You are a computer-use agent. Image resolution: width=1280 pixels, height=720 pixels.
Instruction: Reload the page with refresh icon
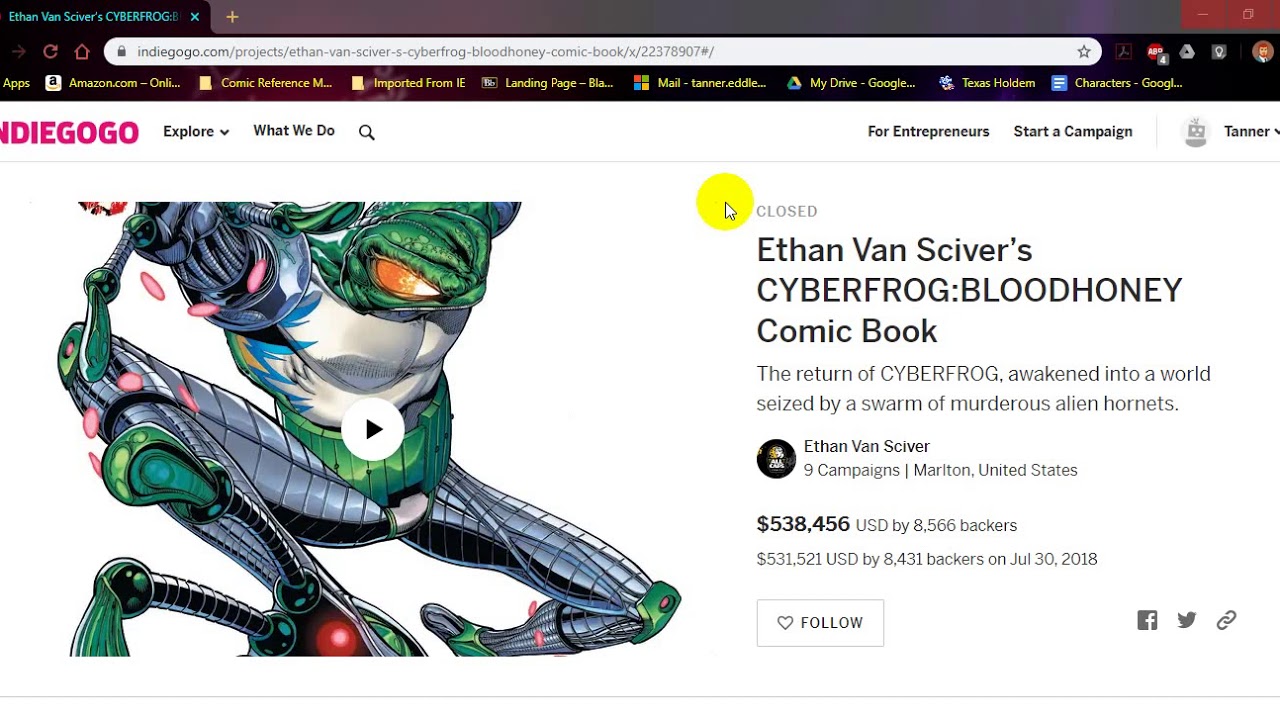point(50,51)
